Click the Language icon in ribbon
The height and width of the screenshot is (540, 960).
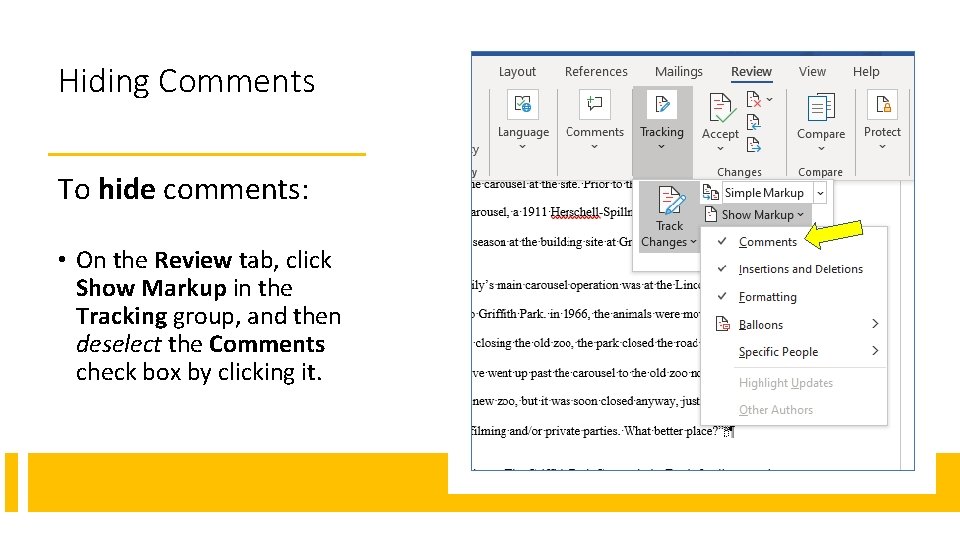click(x=523, y=105)
